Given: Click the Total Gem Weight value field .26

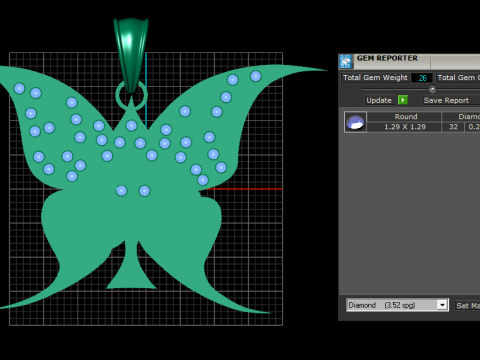Looking at the screenshot, I should 422,78.
